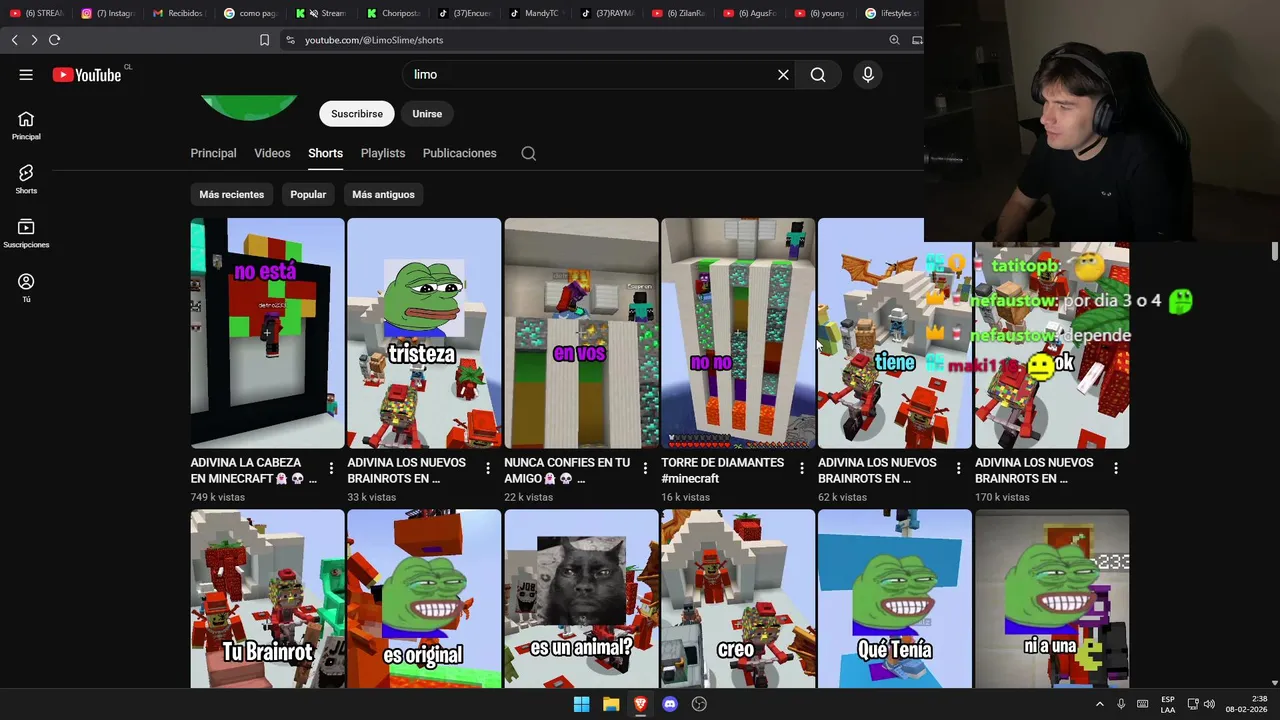Select the Más antiguos filter chip

point(383,195)
